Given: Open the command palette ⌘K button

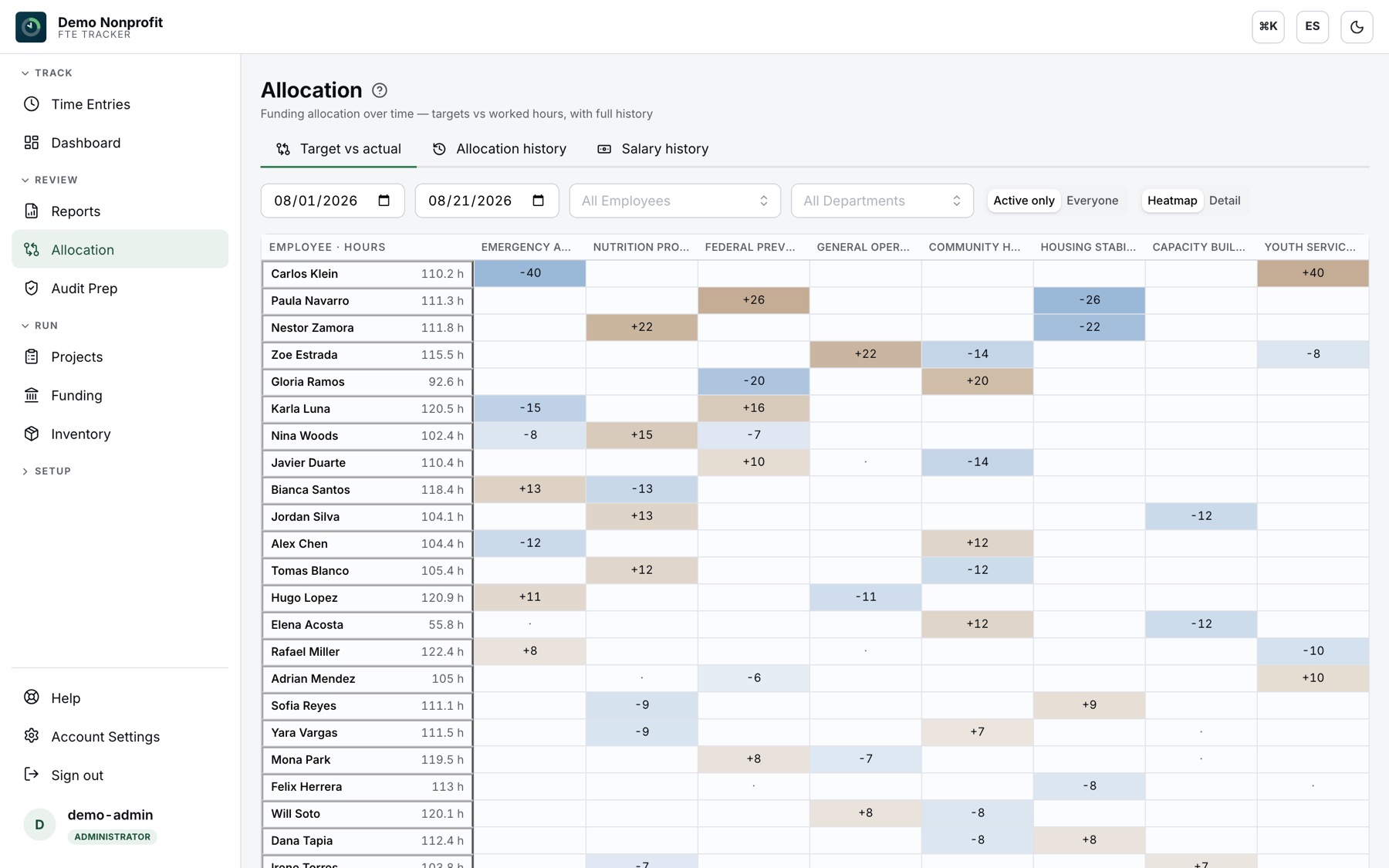Looking at the screenshot, I should pos(1268,27).
